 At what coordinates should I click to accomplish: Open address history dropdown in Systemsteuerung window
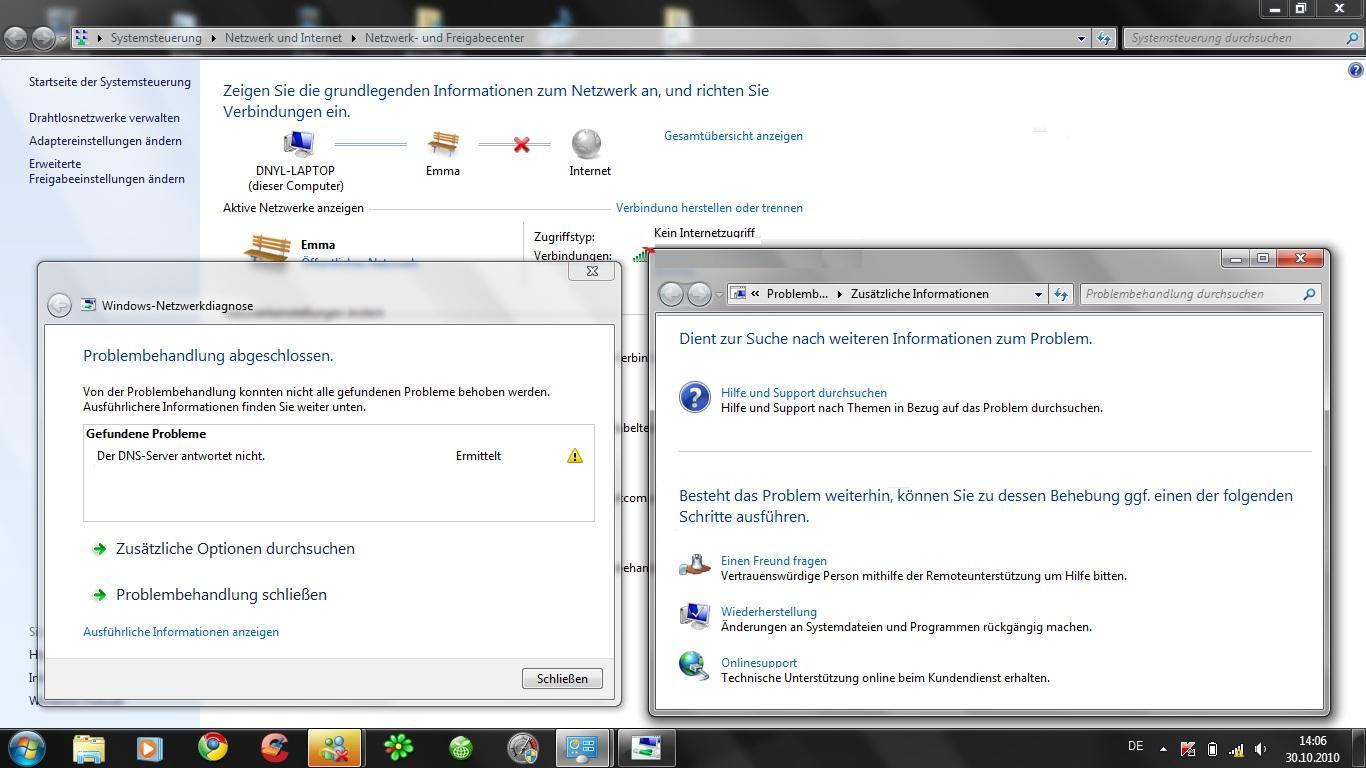coord(1081,38)
